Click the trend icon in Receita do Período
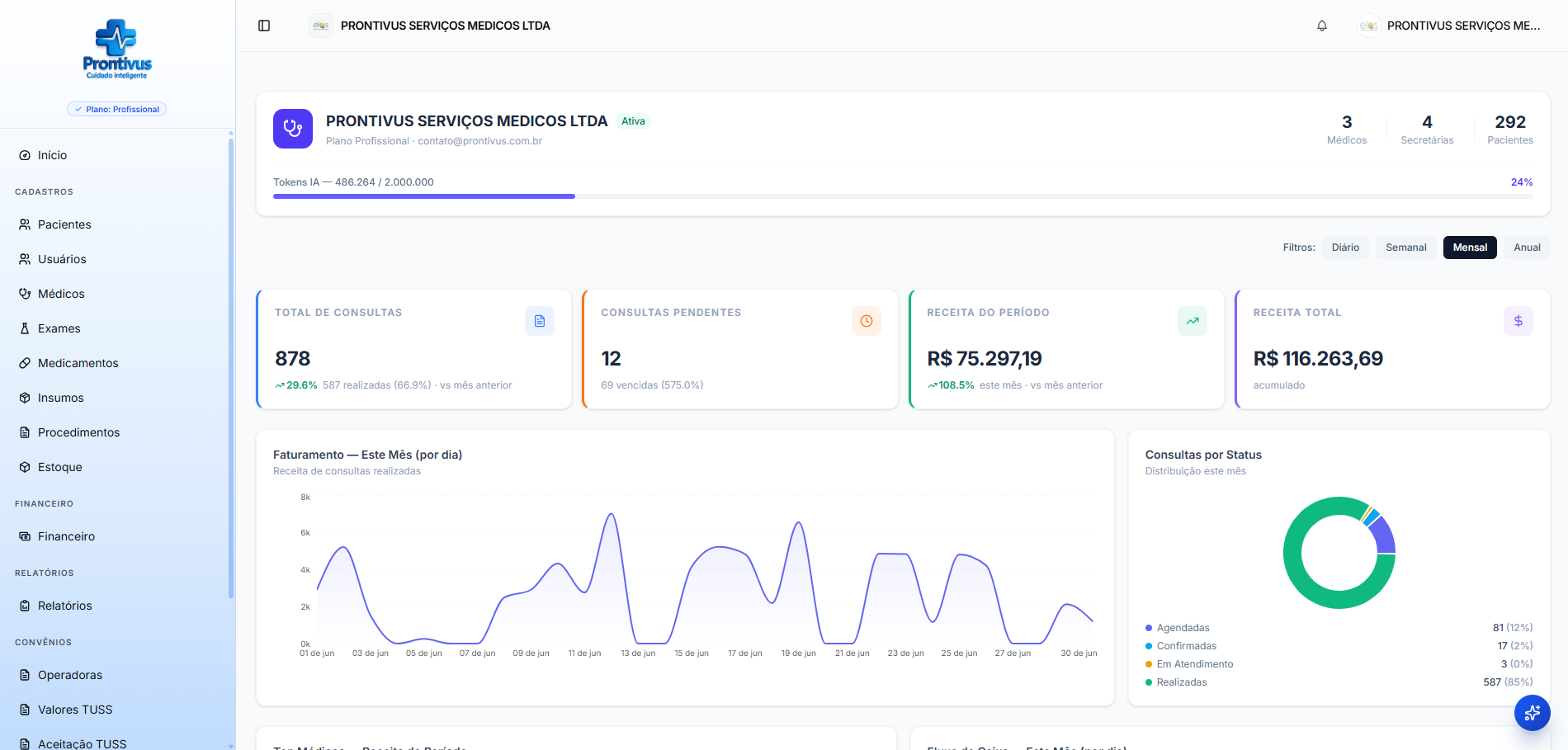Image resolution: width=1568 pixels, height=750 pixels. click(x=1193, y=321)
